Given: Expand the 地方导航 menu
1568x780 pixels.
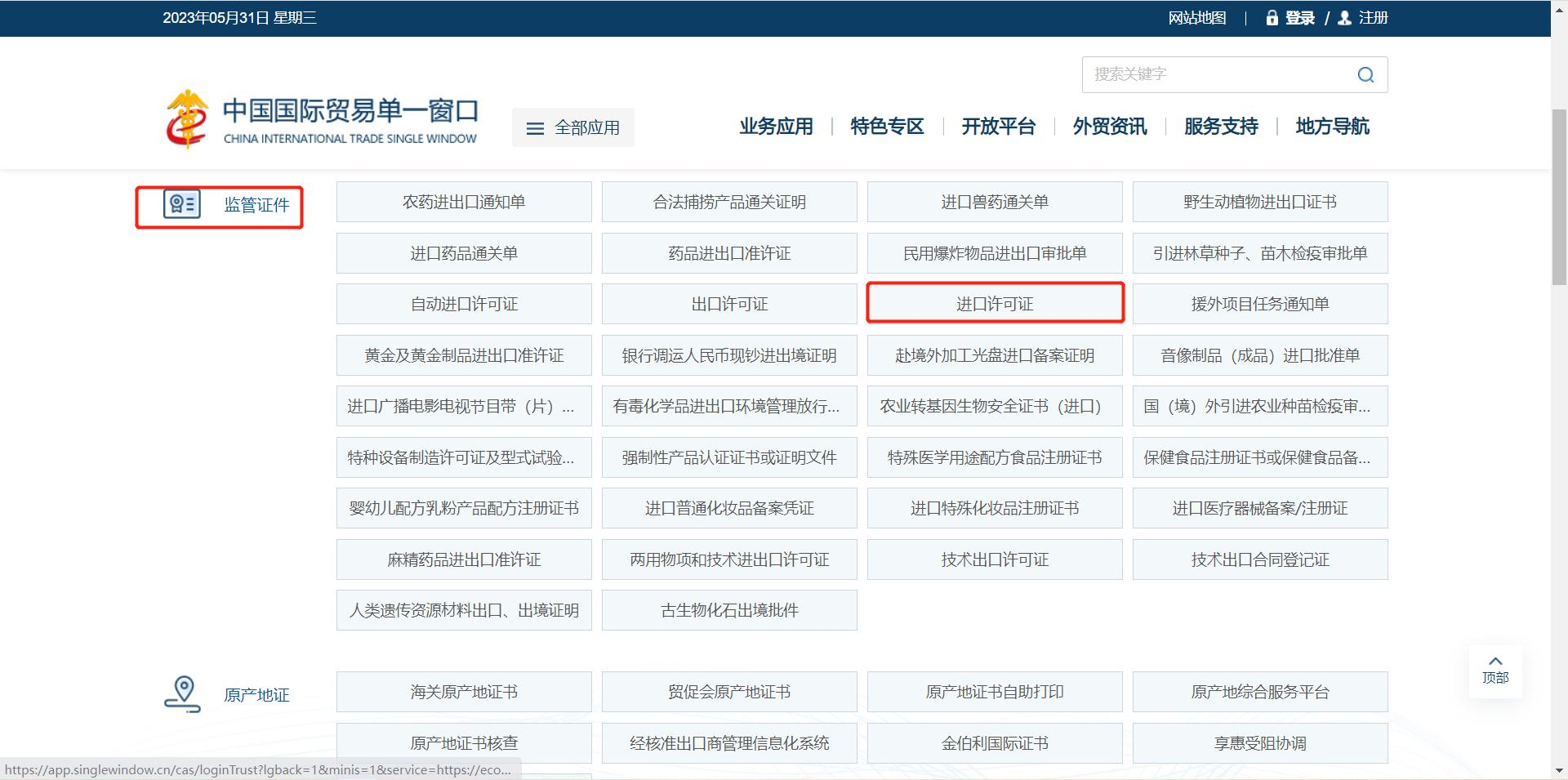Looking at the screenshot, I should coord(1332,127).
